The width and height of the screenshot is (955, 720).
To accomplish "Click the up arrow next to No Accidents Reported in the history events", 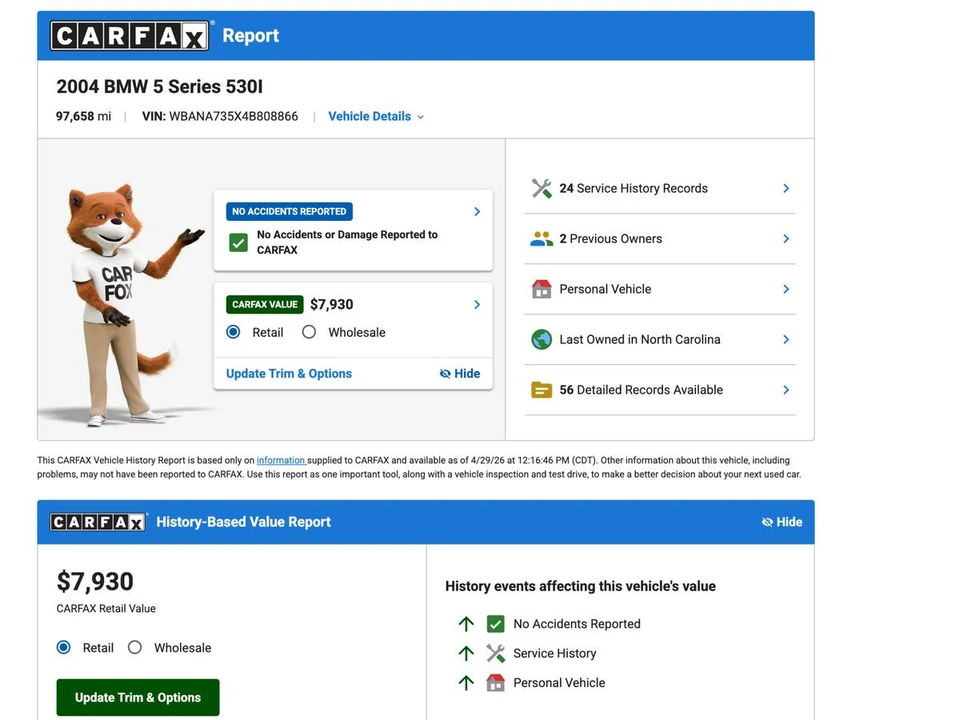I will tap(466, 624).
